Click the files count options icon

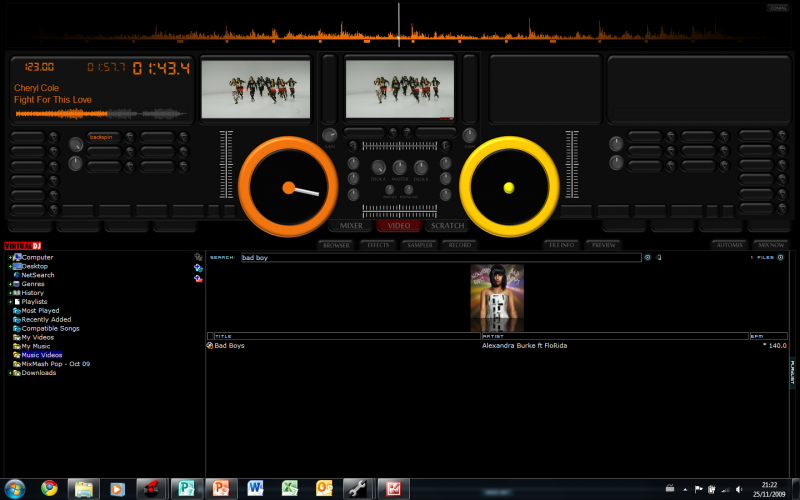pyautogui.click(x=781, y=258)
